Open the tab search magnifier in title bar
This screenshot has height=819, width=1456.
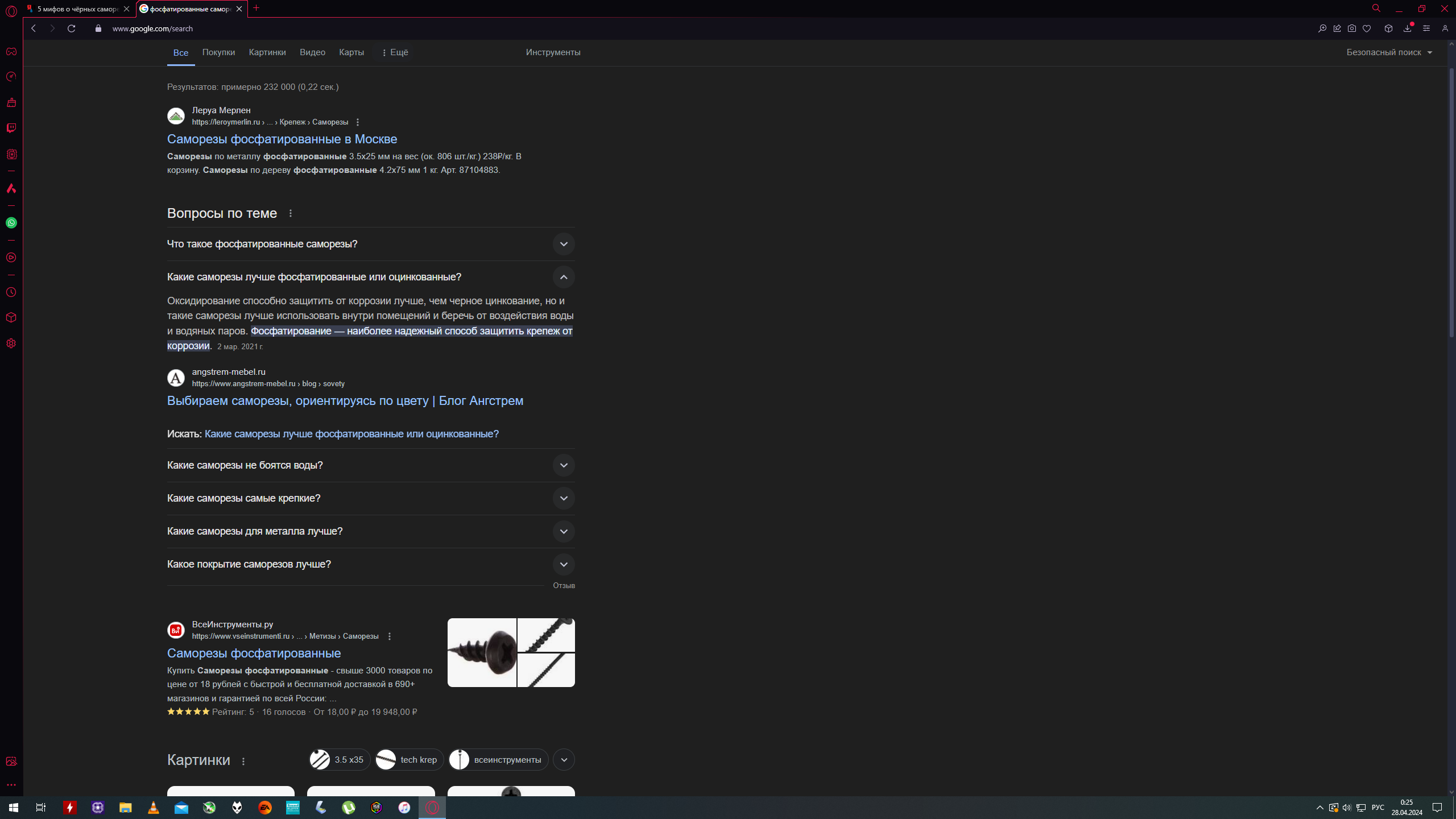coord(1376,9)
